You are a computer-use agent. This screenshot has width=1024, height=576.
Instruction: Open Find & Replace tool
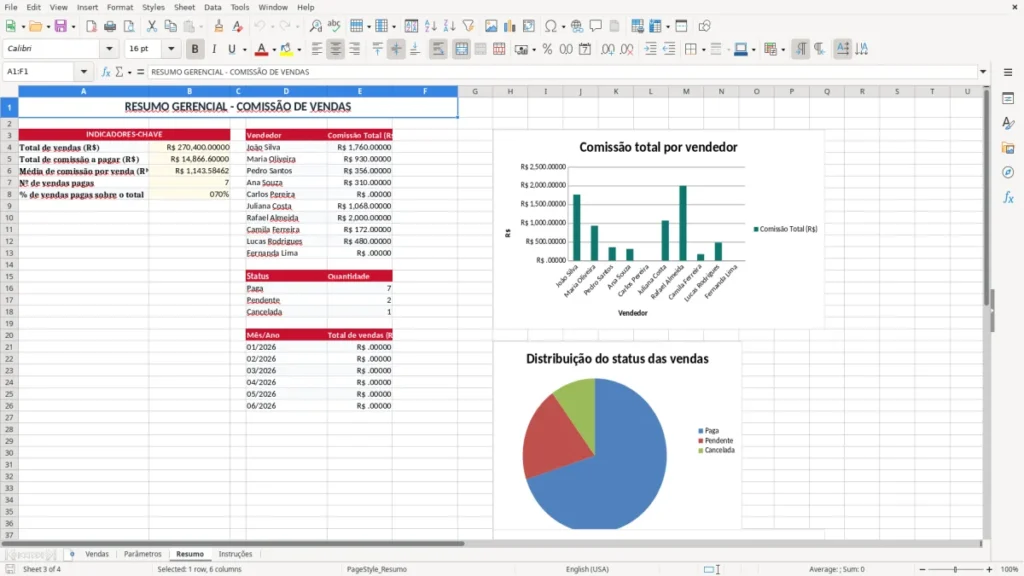pyautogui.click(x=315, y=26)
